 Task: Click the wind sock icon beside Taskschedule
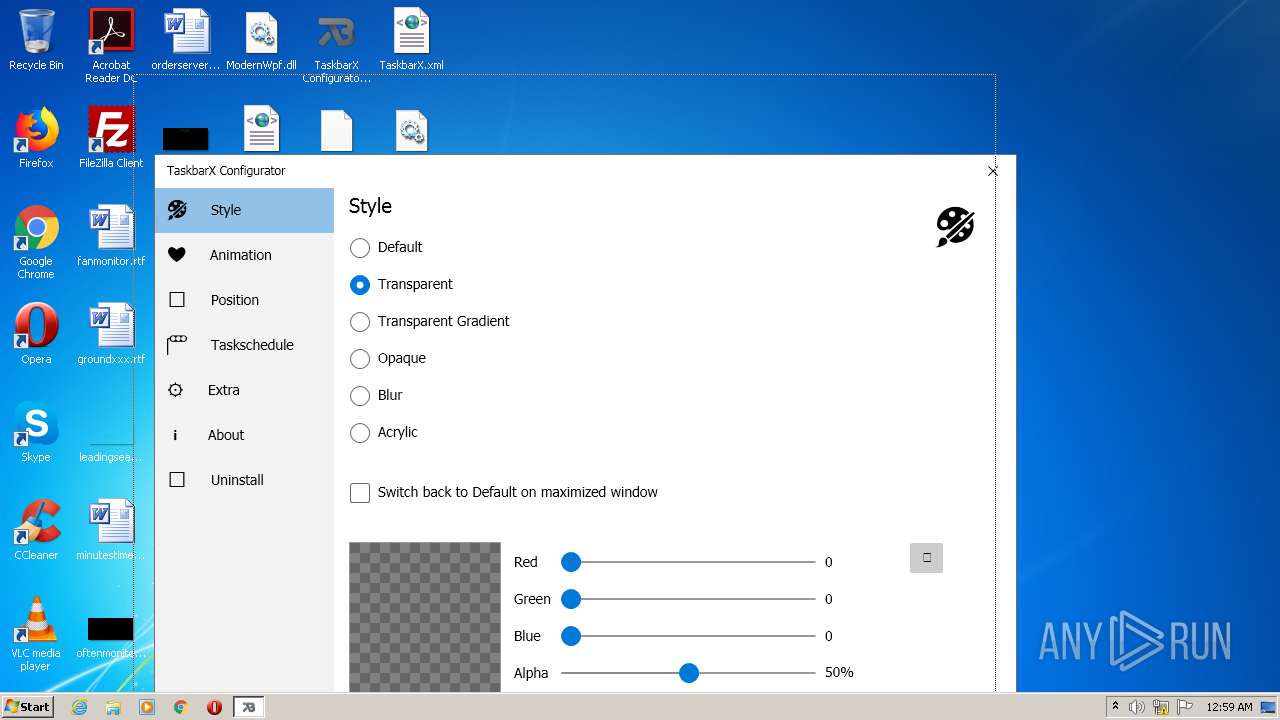point(177,345)
